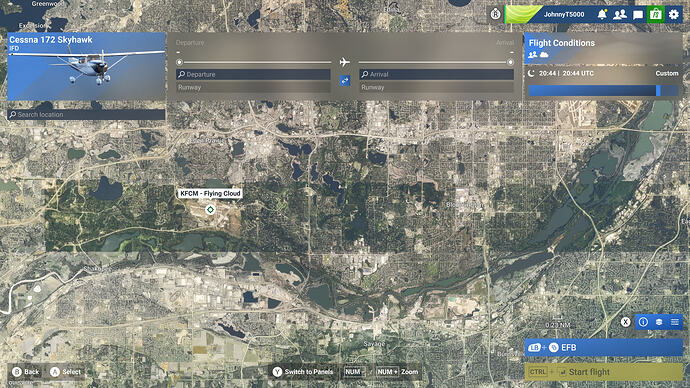The height and width of the screenshot is (388, 690).
Task: Open the notifications bell
Action: (602, 15)
